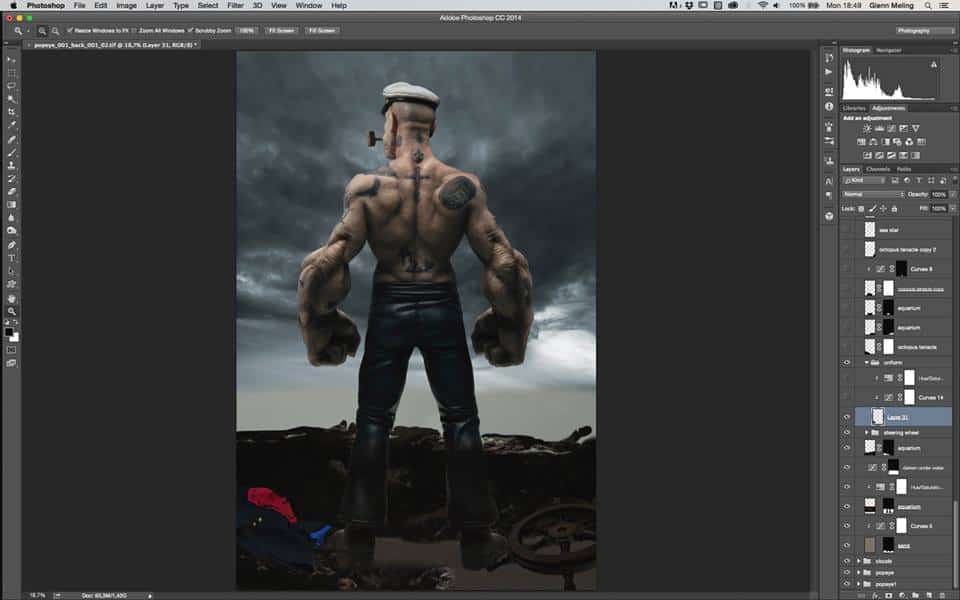Click the lock image pixels brush icon
Screen dimensions: 960x600
point(870,208)
